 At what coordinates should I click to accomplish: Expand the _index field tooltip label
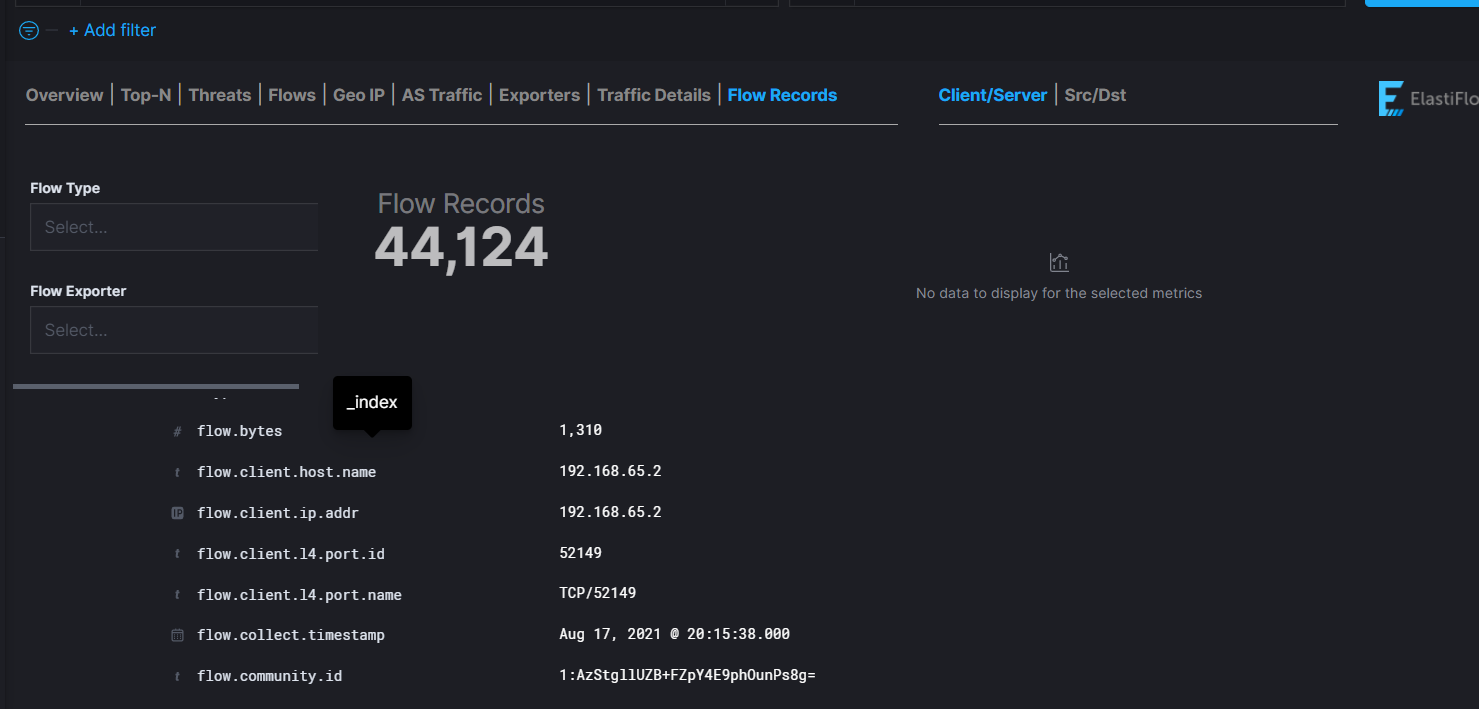click(x=371, y=402)
